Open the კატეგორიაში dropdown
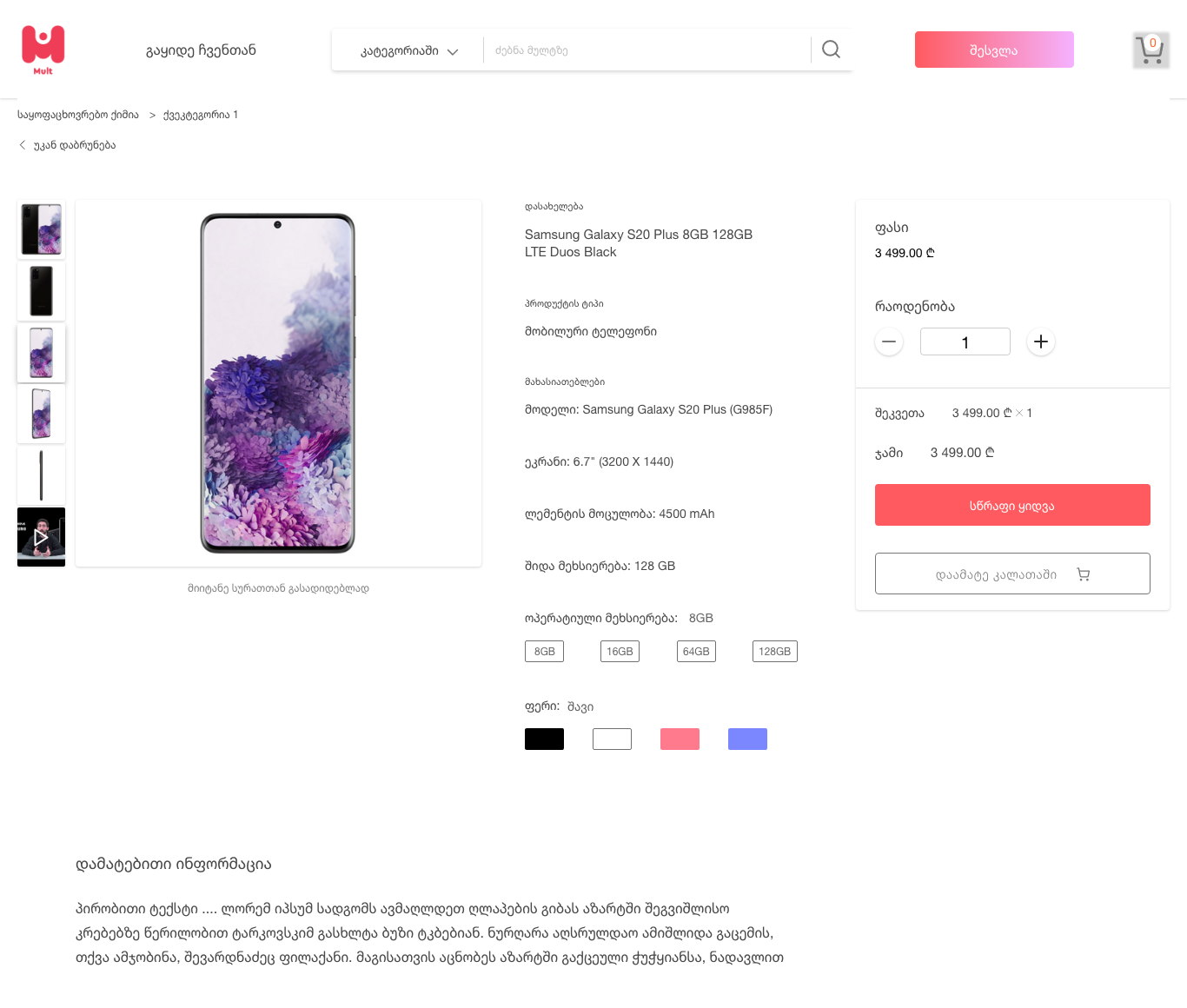The height and width of the screenshot is (1008, 1187). [x=408, y=50]
